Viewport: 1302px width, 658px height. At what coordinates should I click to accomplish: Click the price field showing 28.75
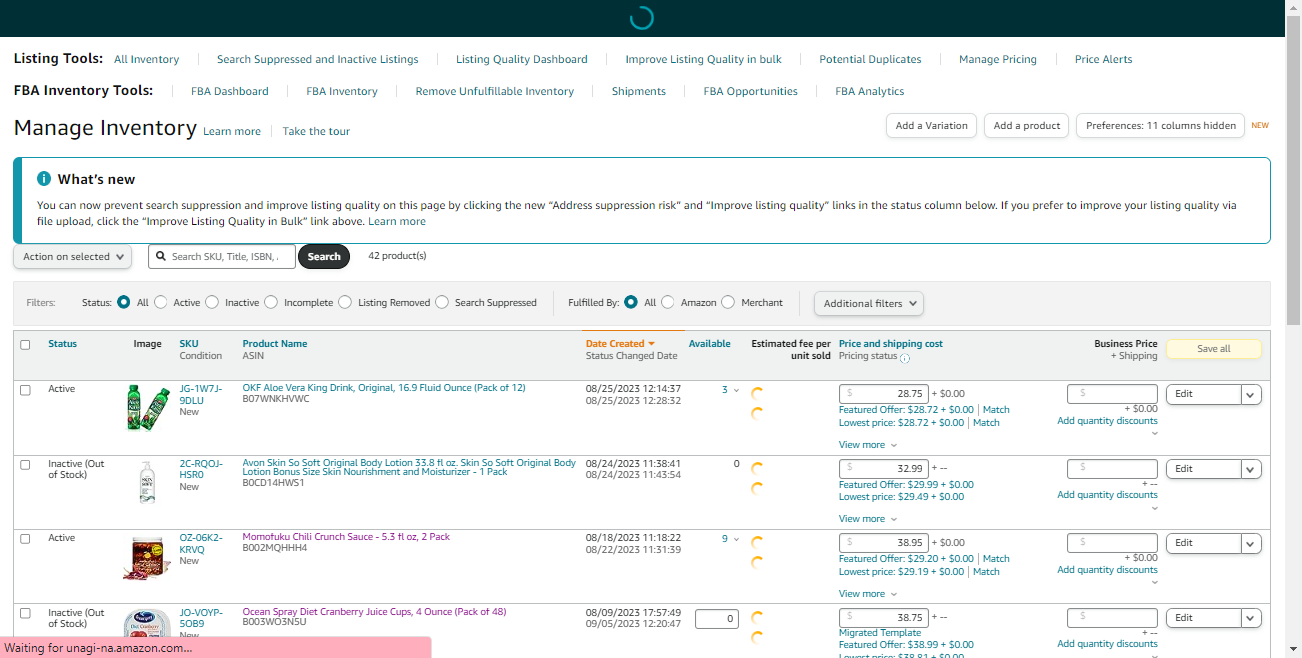click(x=884, y=394)
